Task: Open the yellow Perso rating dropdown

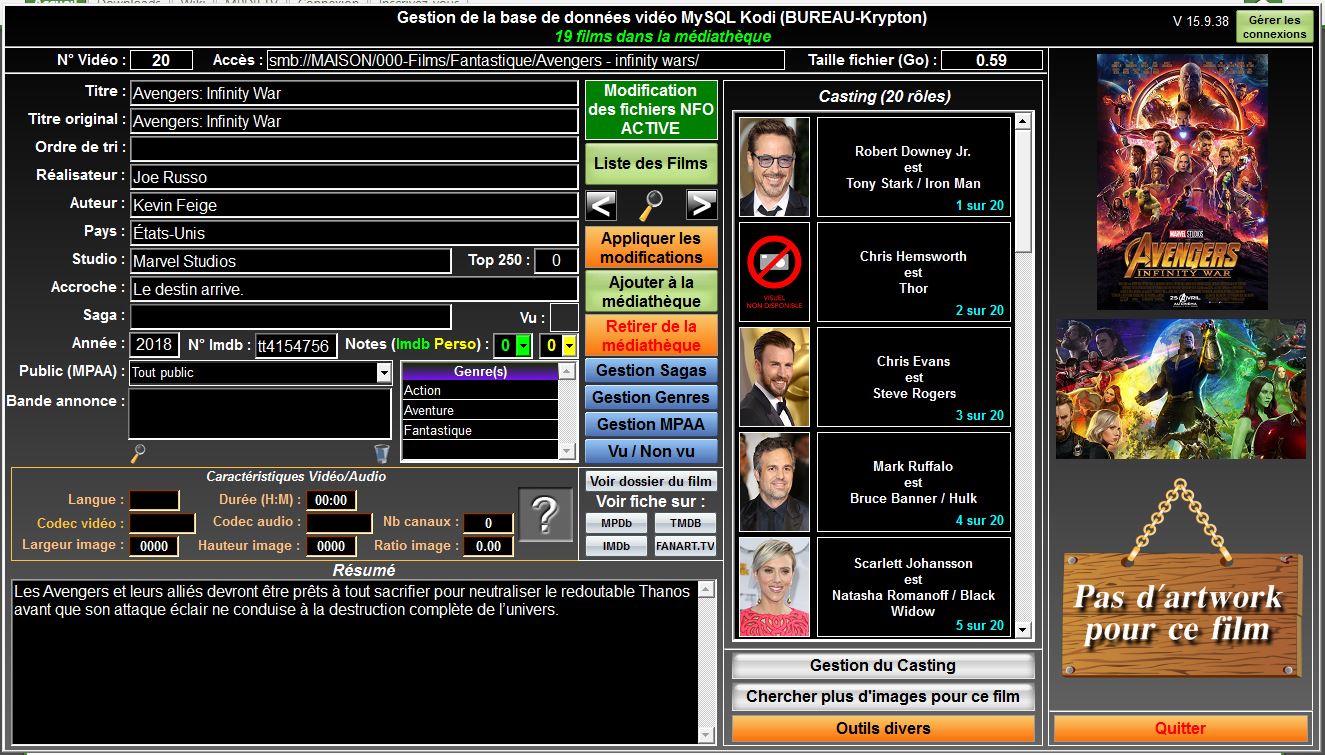Action: (569, 346)
